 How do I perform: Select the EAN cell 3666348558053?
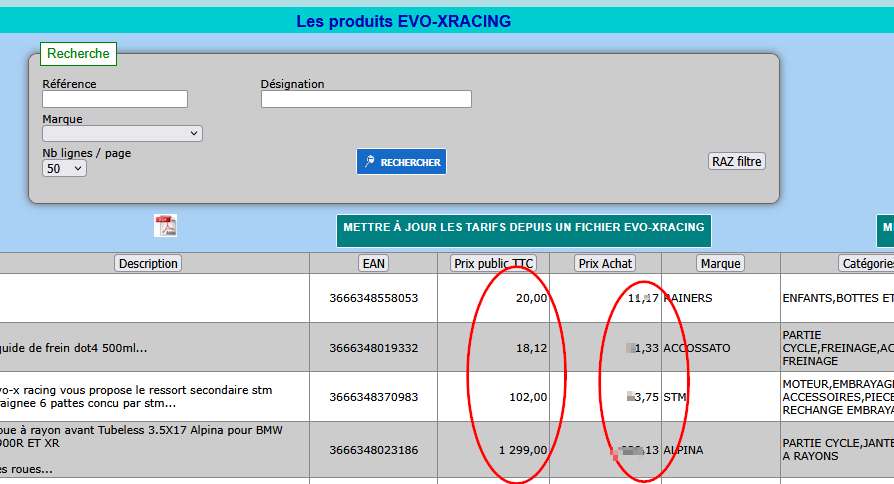point(373,298)
